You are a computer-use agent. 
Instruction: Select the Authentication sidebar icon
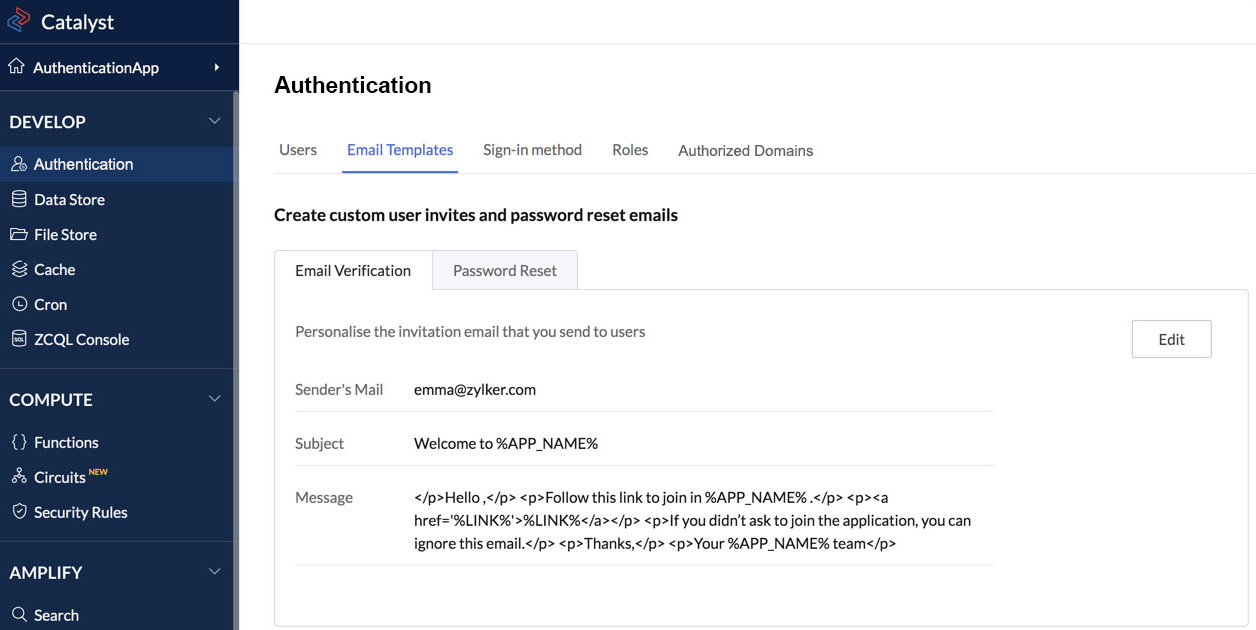(18, 163)
